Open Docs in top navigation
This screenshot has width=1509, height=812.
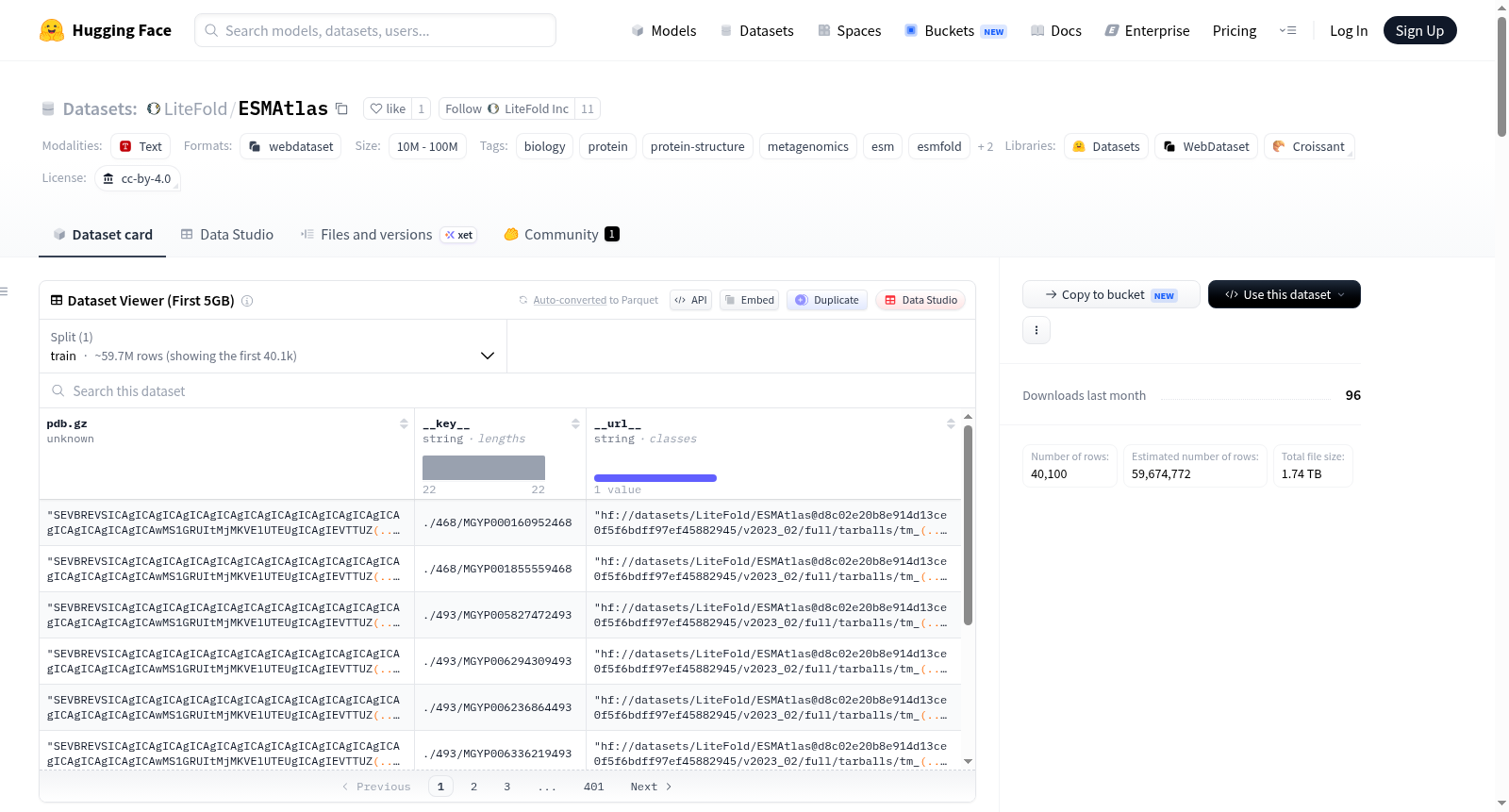pos(1056,30)
